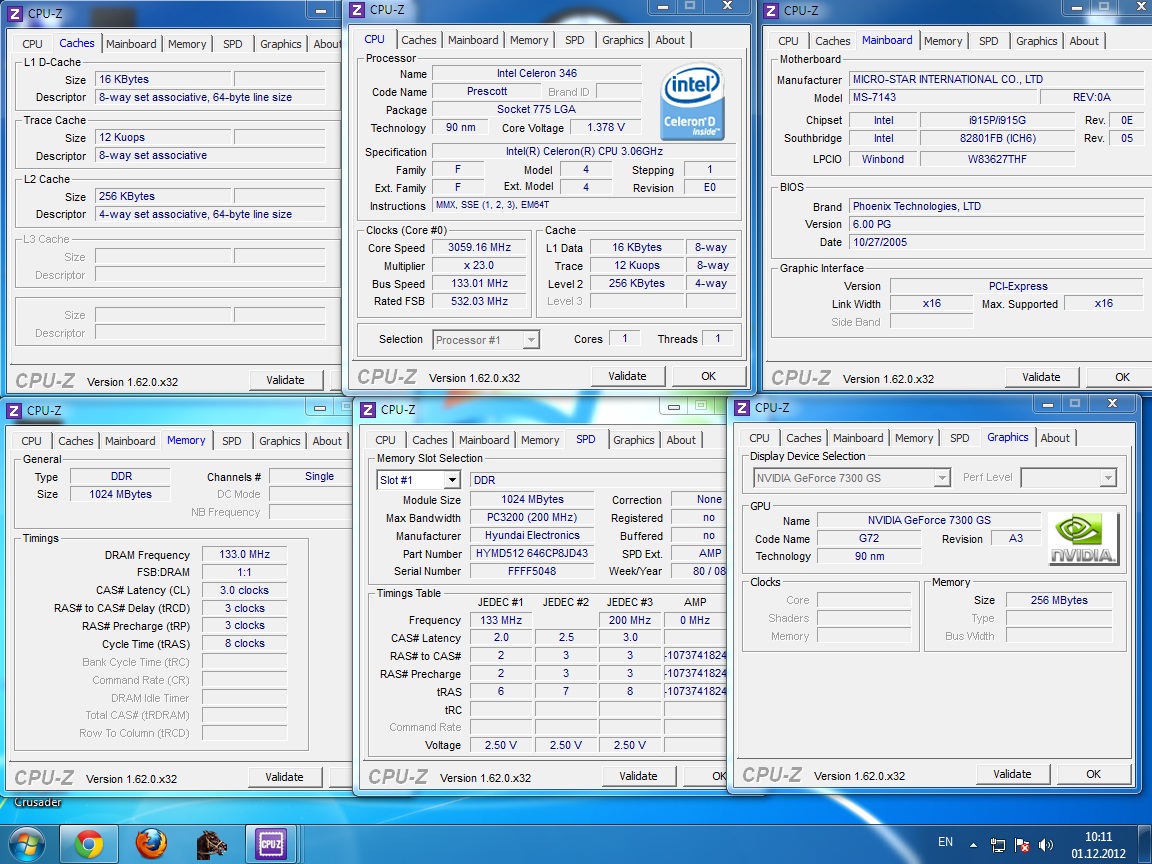Click the Intel Celeron D logo

692,102
